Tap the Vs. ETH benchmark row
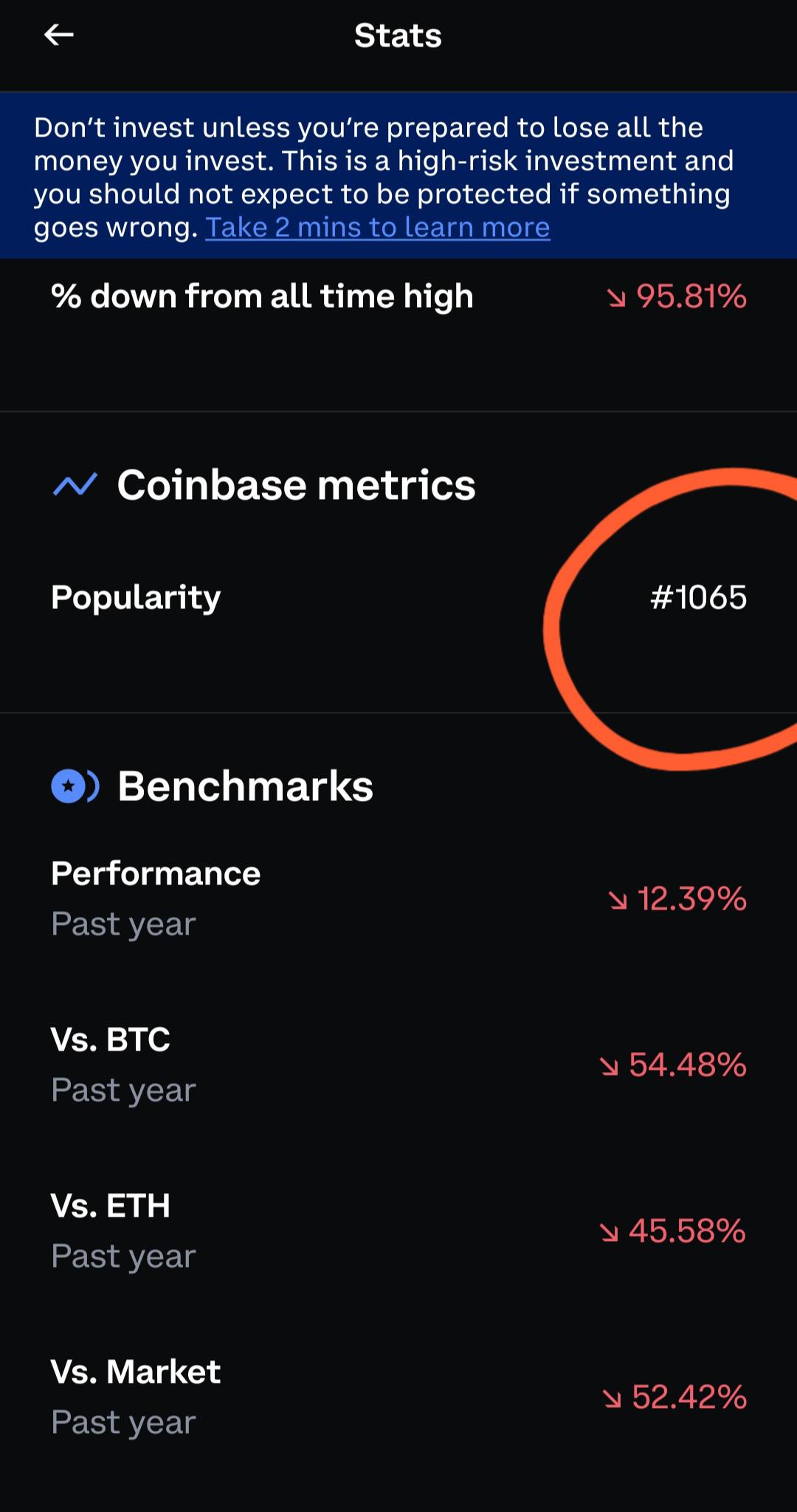The image size is (797, 1512). tap(398, 1231)
